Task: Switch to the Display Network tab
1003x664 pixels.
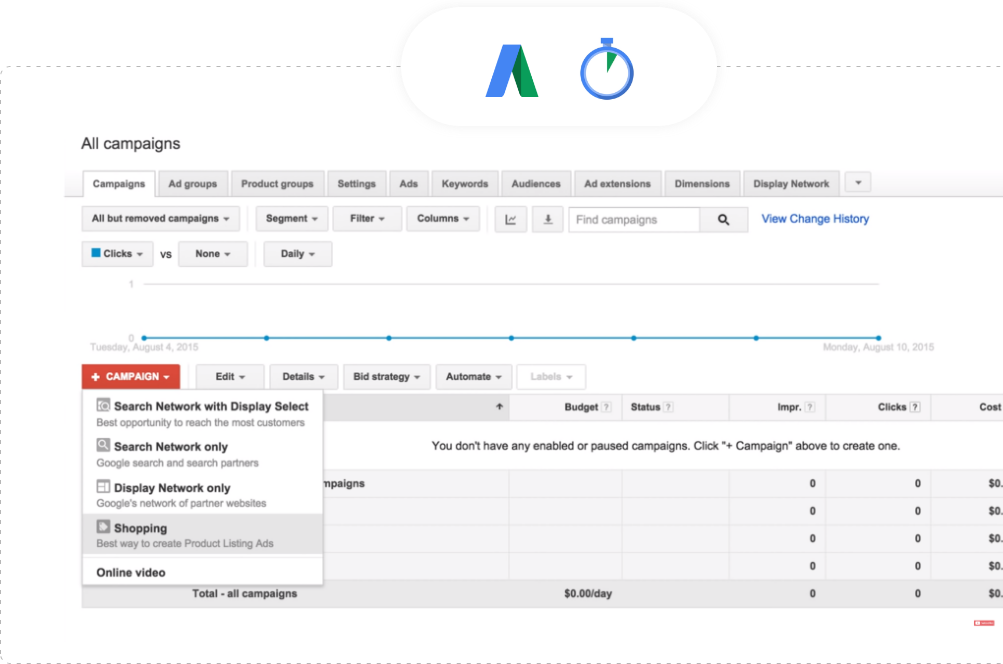Action: [791, 184]
